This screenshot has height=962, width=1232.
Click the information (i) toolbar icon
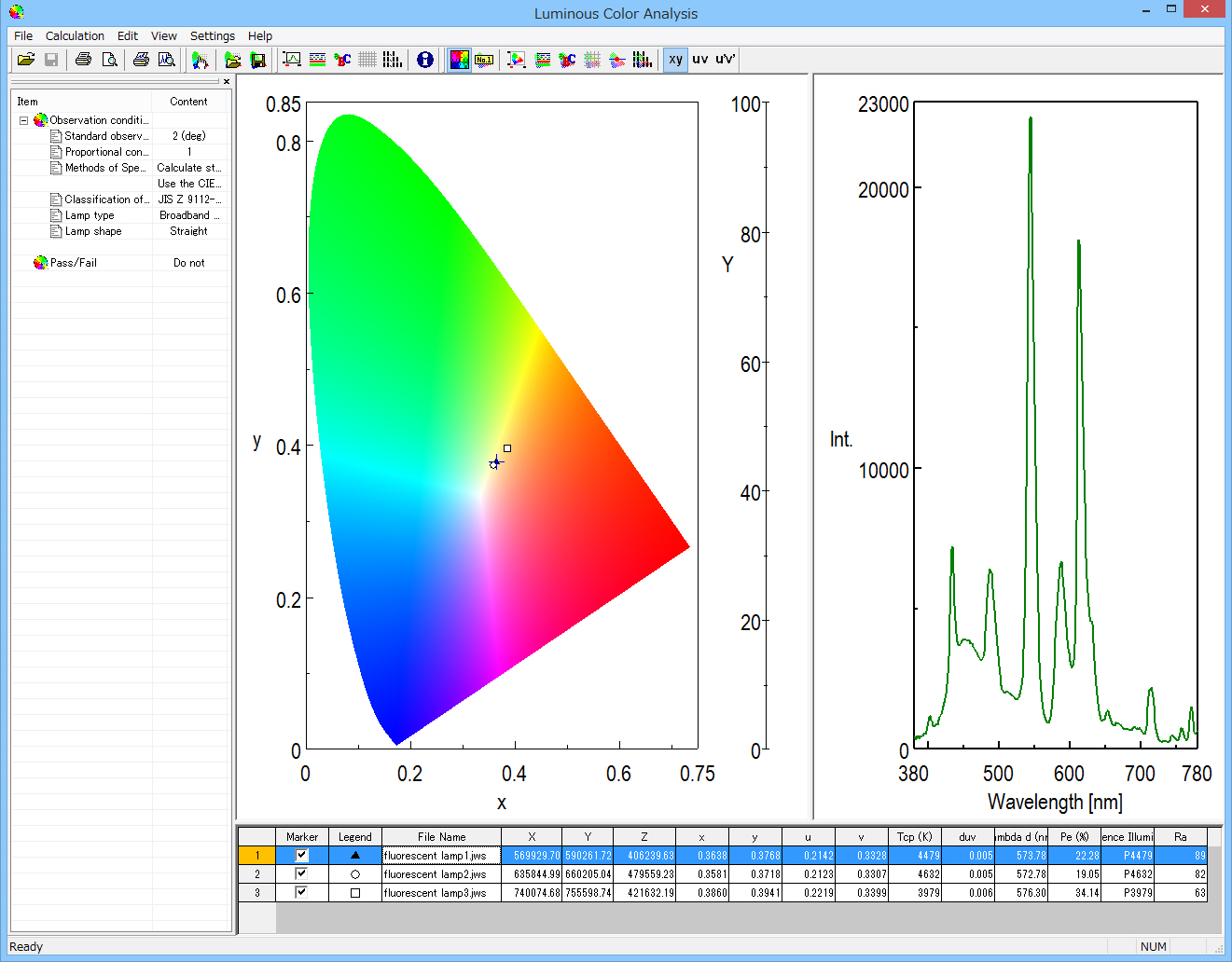click(x=424, y=59)
